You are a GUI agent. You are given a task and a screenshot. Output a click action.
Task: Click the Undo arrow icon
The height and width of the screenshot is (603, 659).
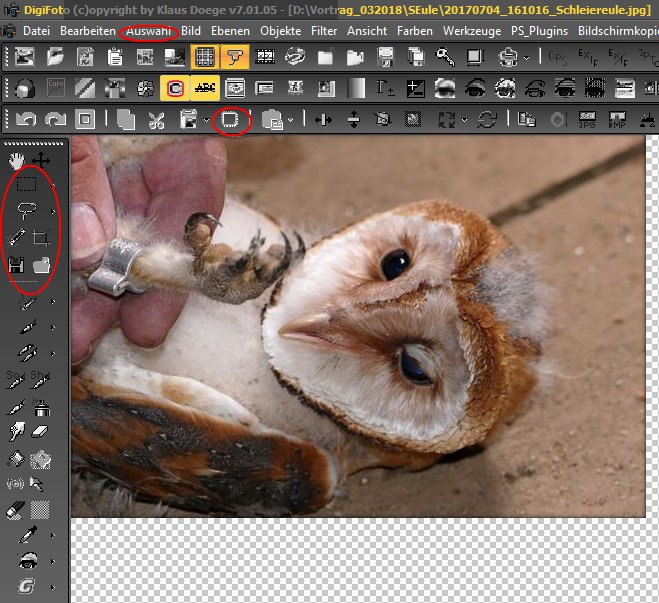26,120
